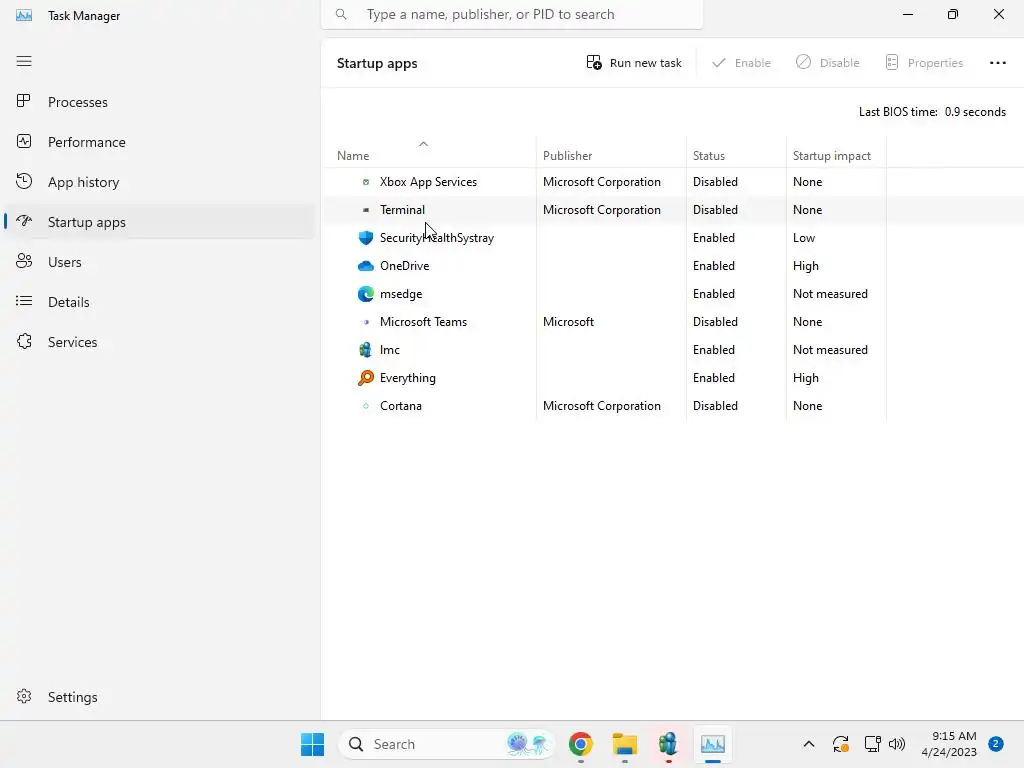The image size is (1024, 768).
Task: Click the OneDrive cloud icon
Action: (366, 266)
